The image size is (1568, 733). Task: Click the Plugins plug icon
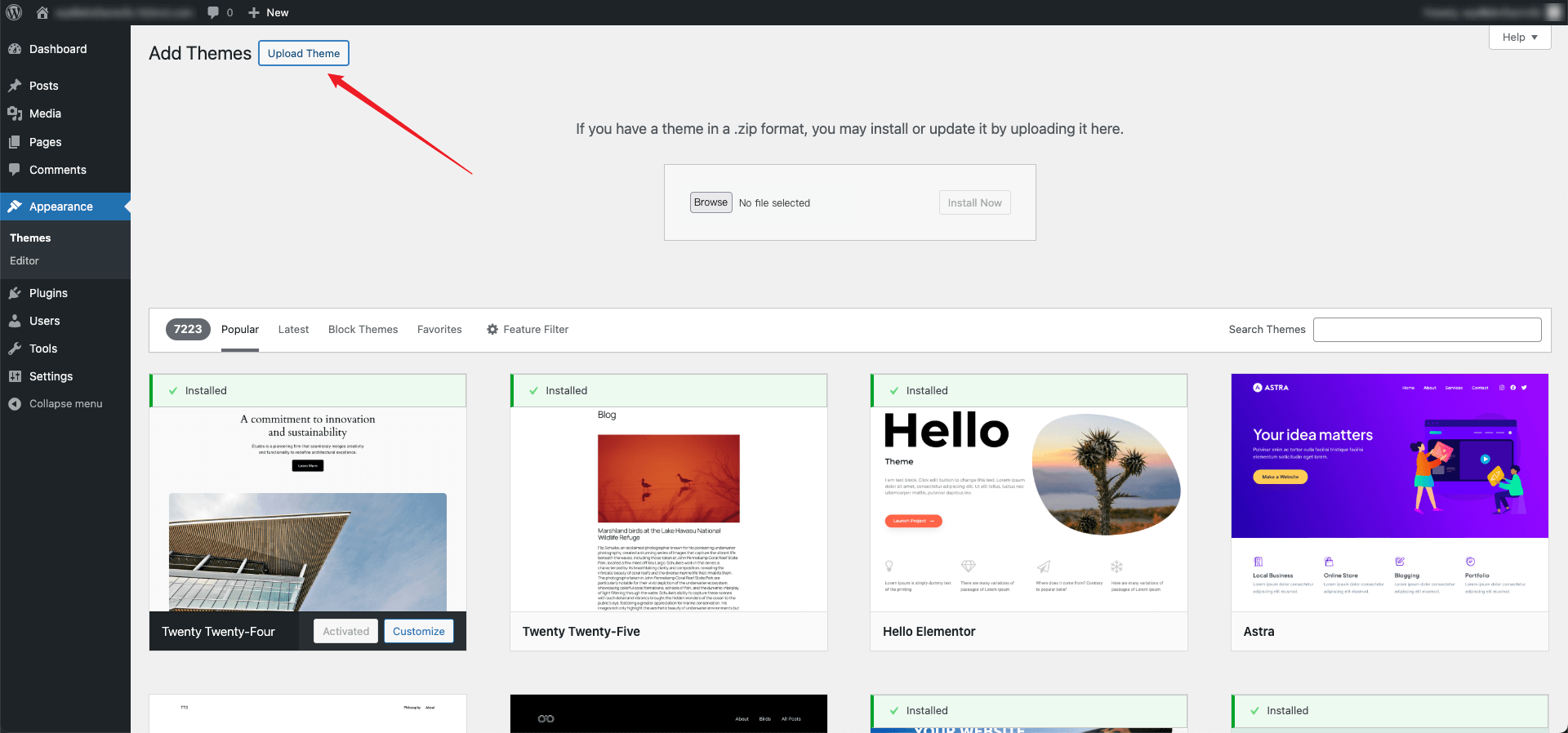(15, 293)
